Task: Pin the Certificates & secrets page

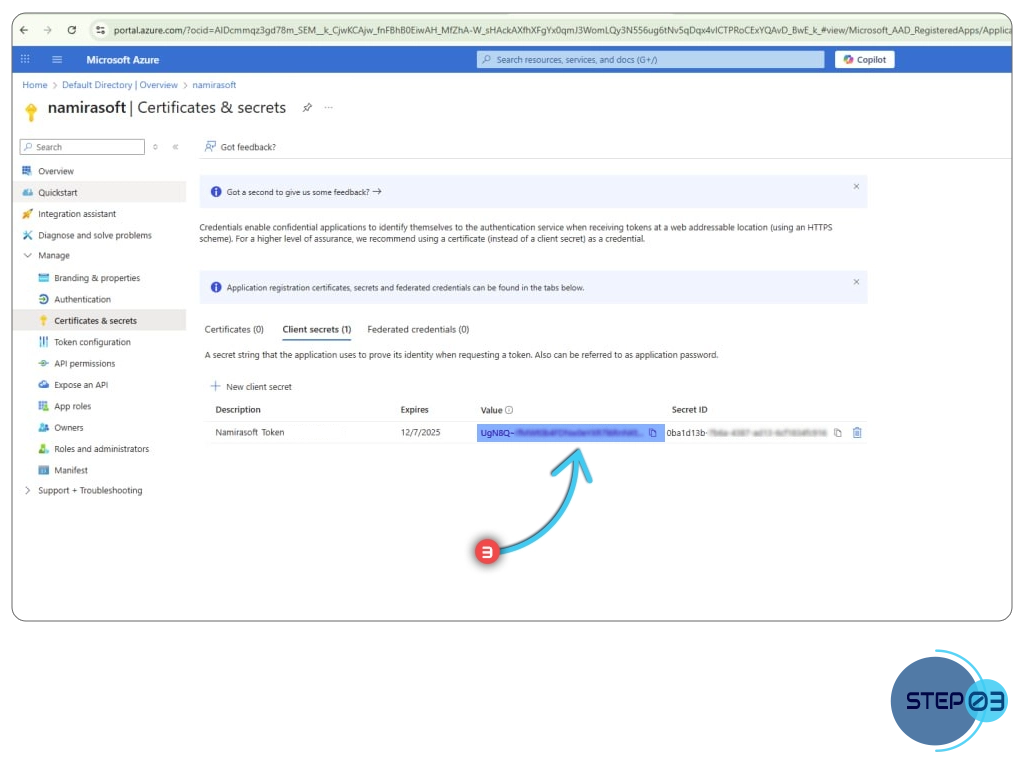Action: [307, 108]
